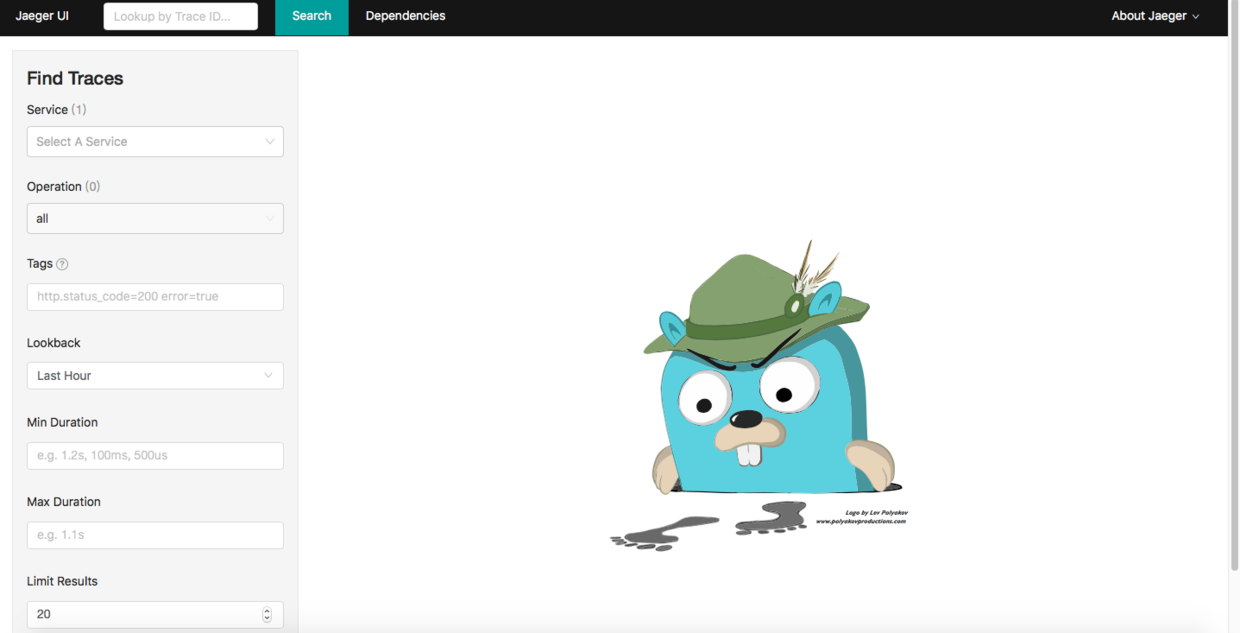
Task: Click the Min Duration input field
Action: click(x=155, y=455)
